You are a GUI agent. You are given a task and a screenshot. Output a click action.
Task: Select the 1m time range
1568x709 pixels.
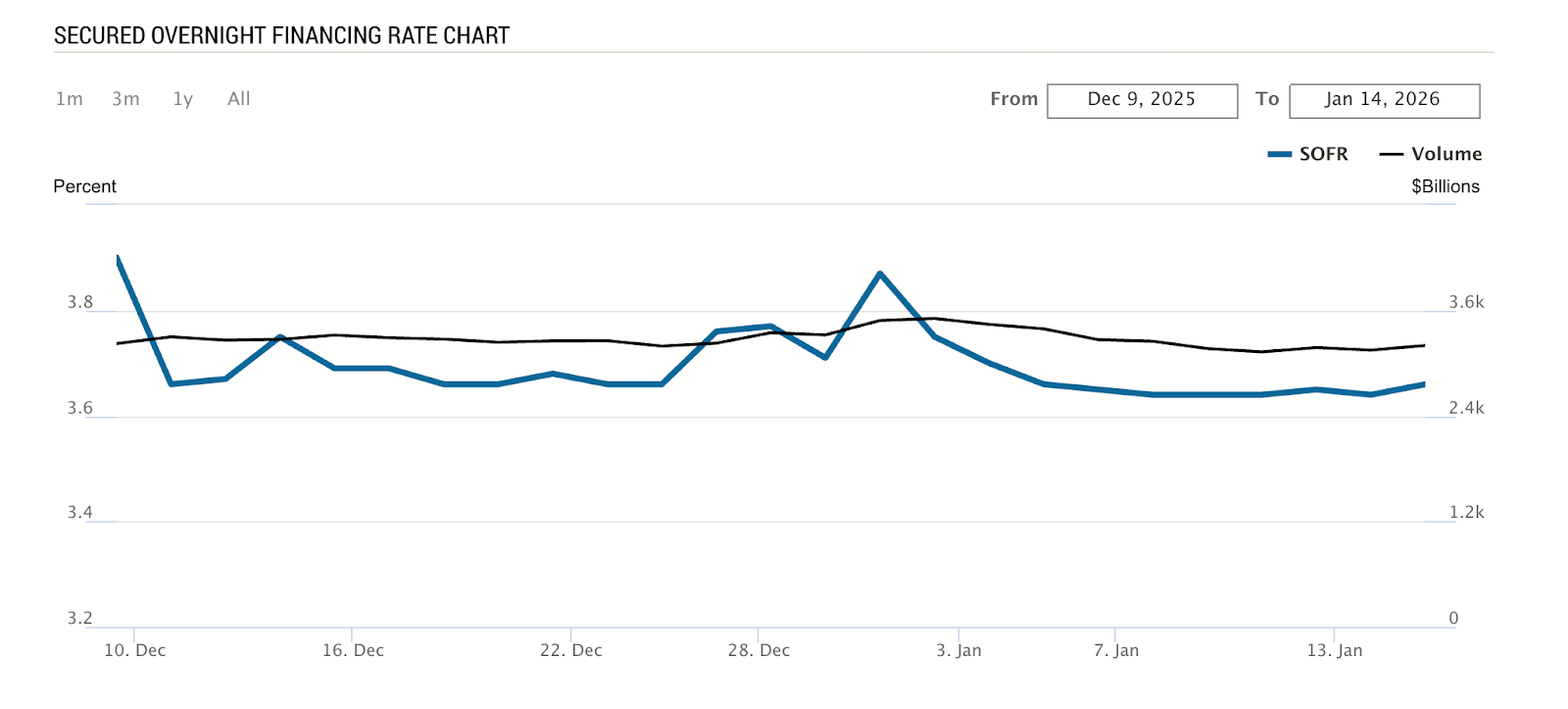(69, 99)
